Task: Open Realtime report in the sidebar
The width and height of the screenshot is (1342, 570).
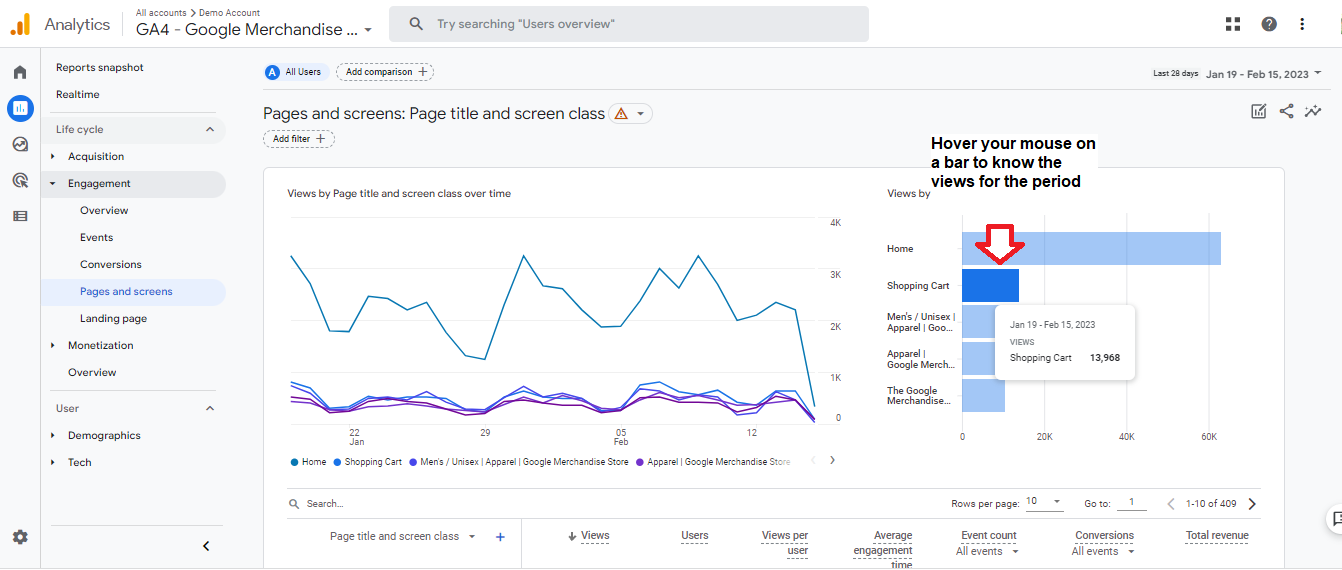Action: click(78, 95)
